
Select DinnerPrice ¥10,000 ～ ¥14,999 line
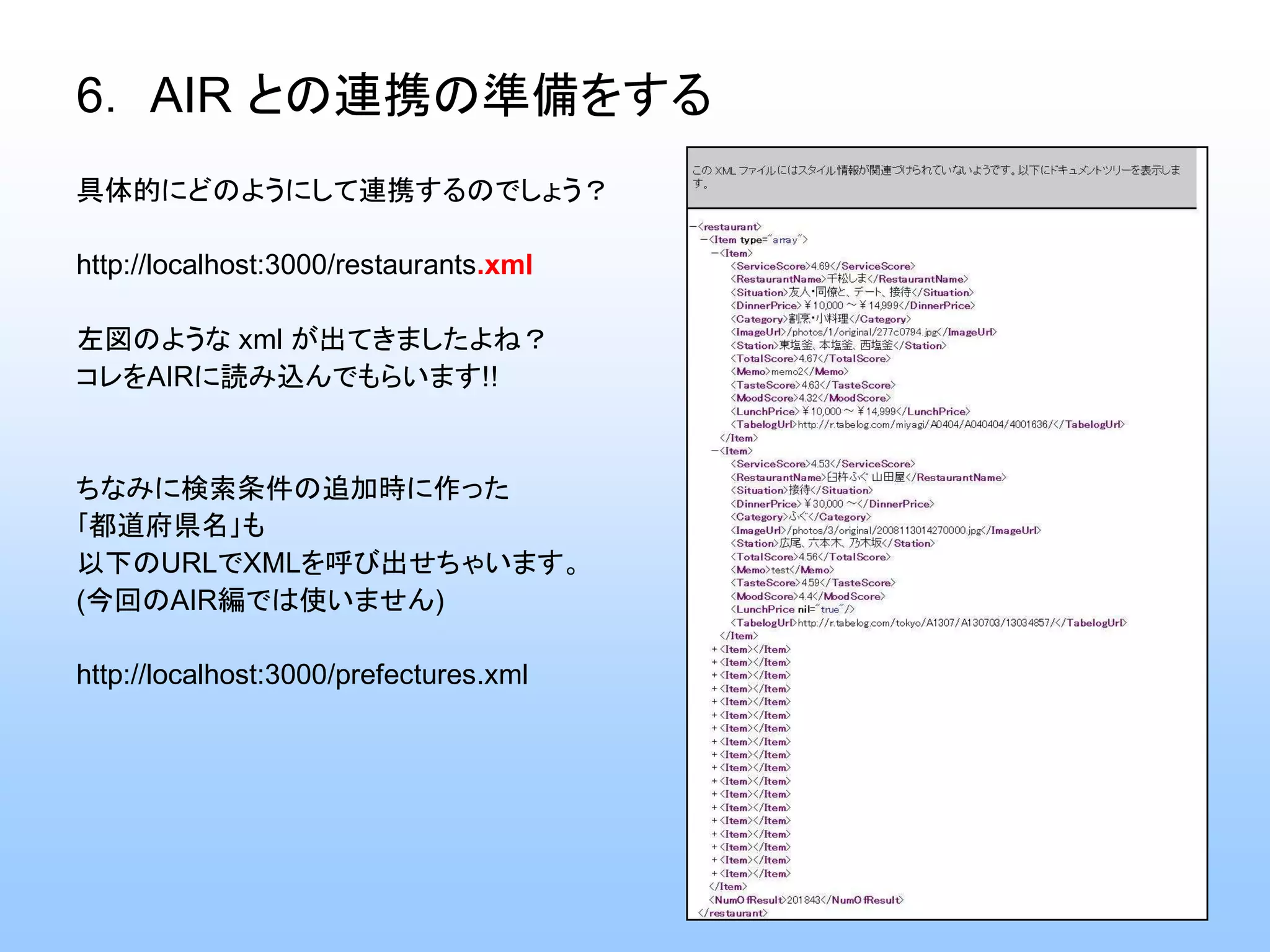click(x=853, y=306)
